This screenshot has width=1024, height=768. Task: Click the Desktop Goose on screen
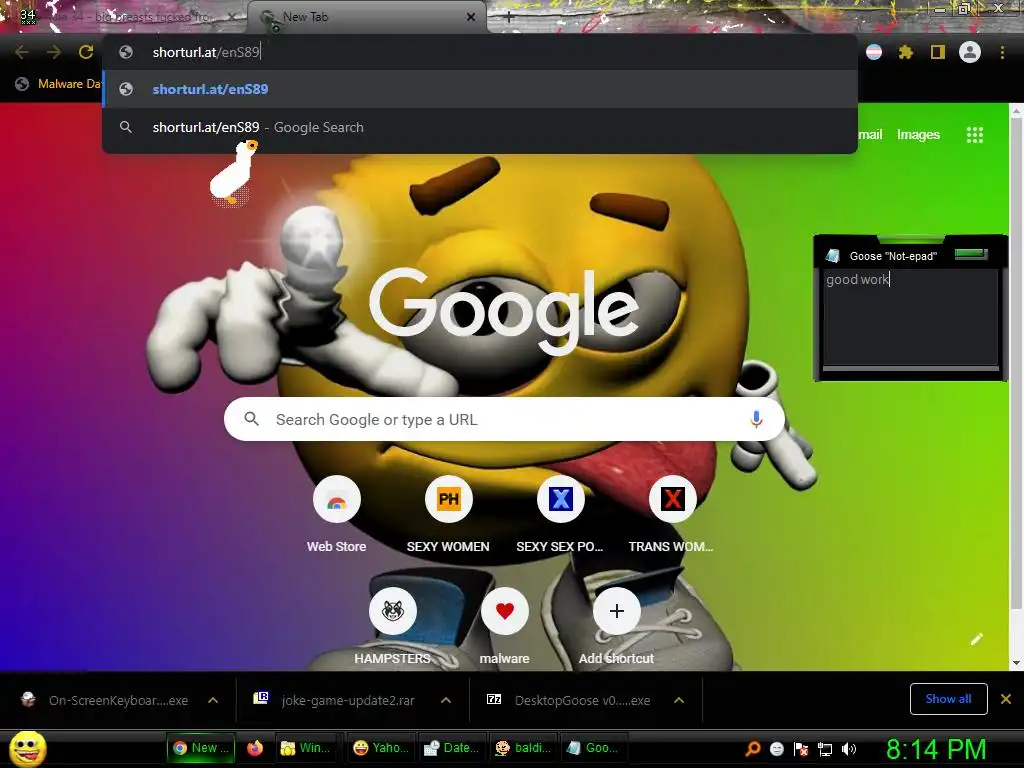233,172
